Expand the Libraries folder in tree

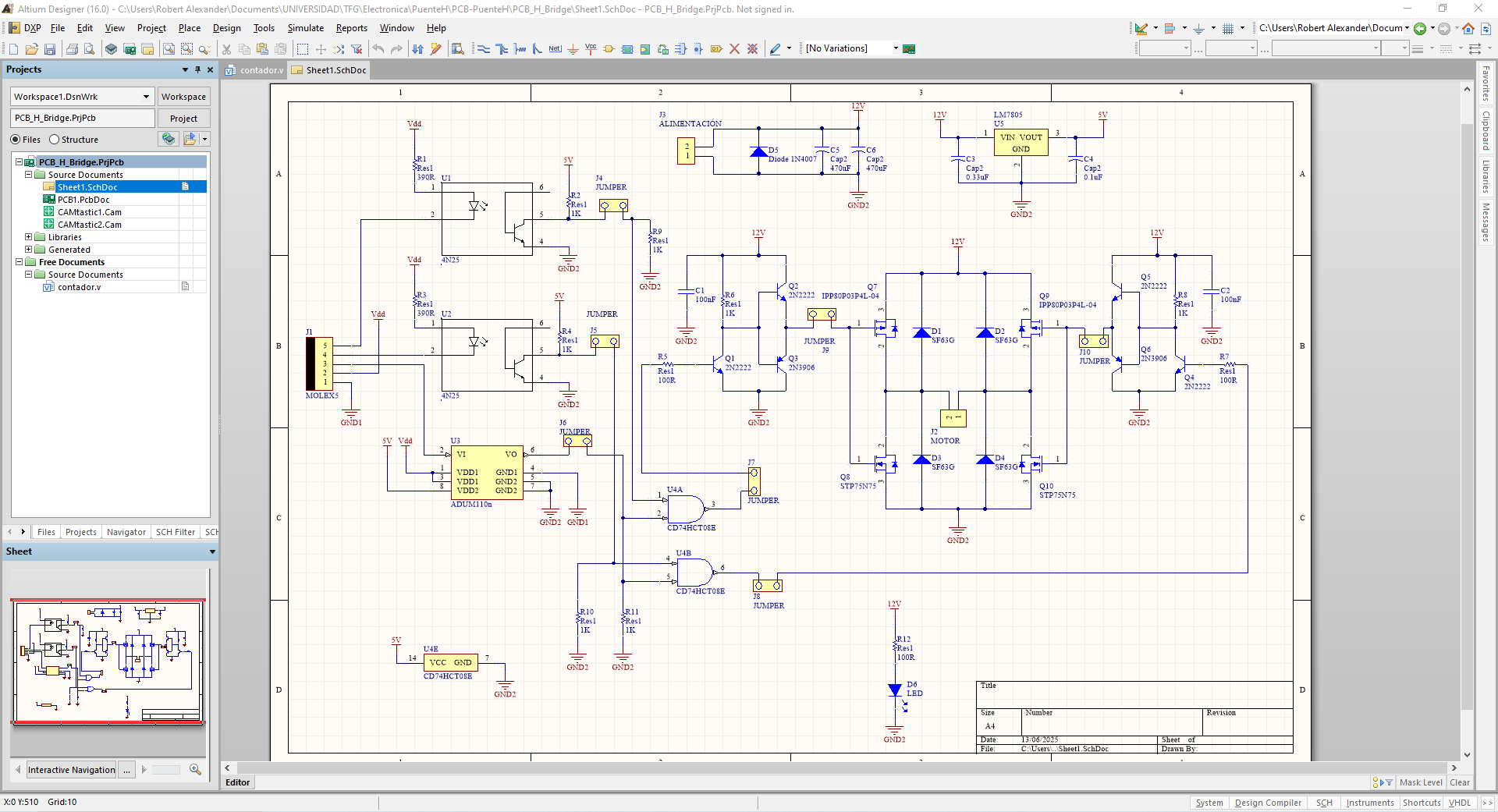tap(29, 237)
